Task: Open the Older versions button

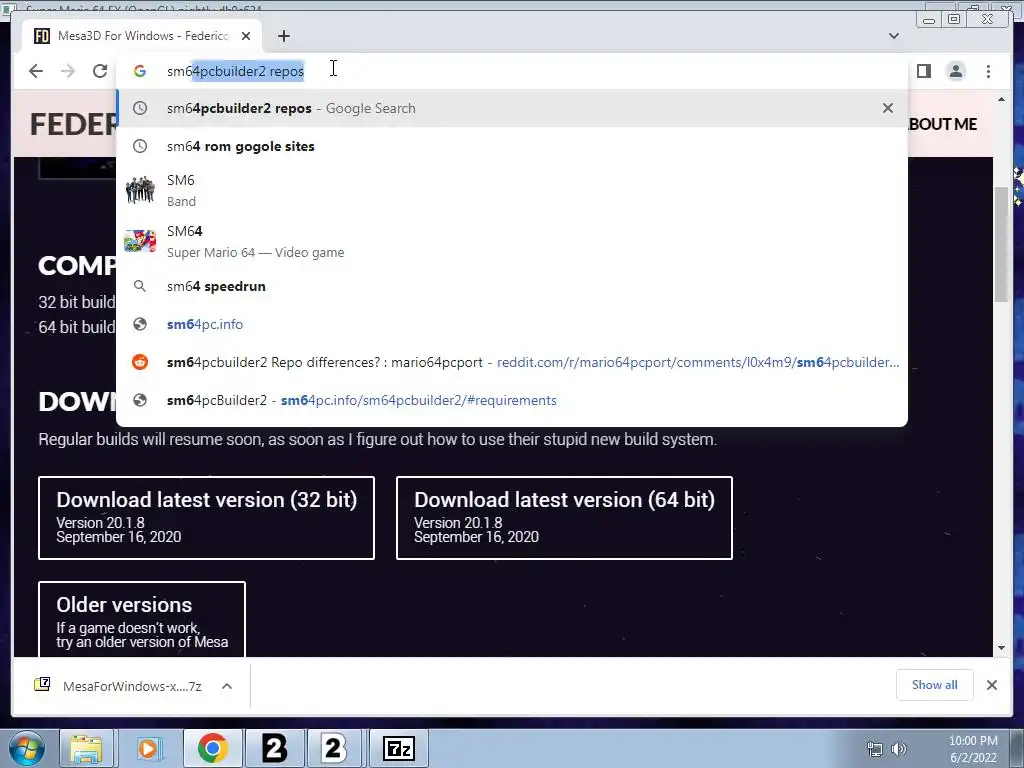Action: click(142, 618)
